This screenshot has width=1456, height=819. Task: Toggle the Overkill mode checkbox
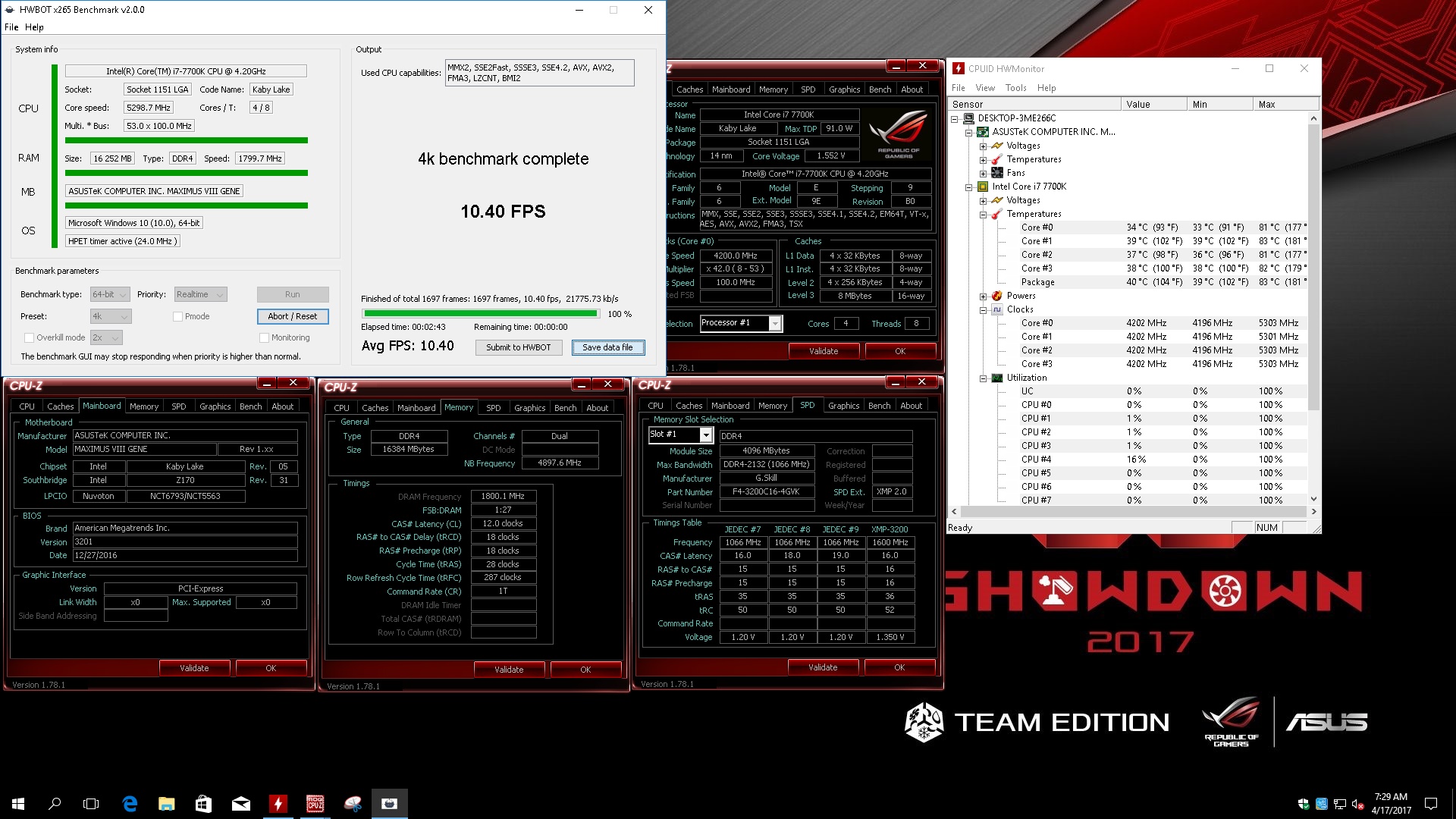click(29, 338)
